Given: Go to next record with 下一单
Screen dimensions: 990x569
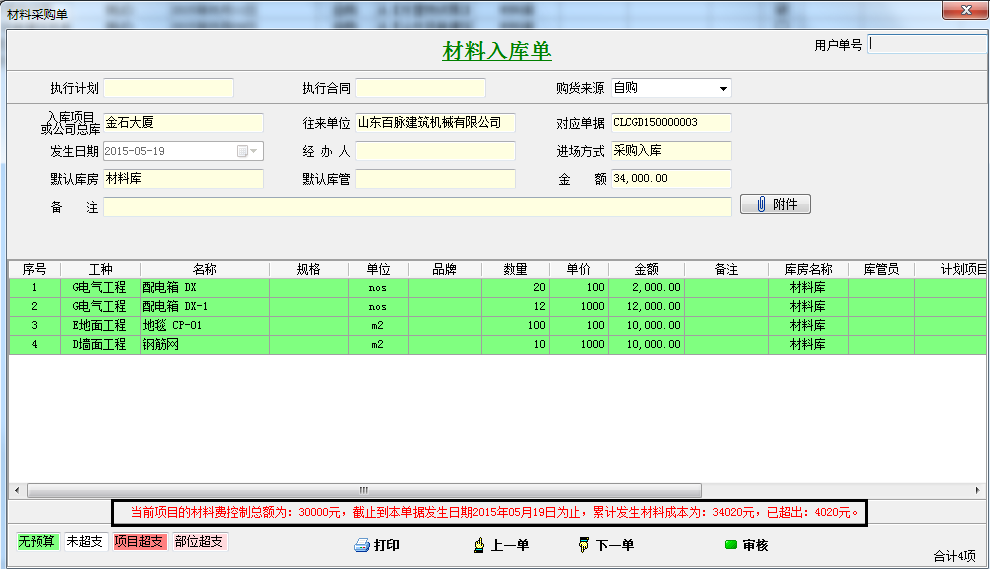Looking at the screenshot, I should (x=605, y=545).
